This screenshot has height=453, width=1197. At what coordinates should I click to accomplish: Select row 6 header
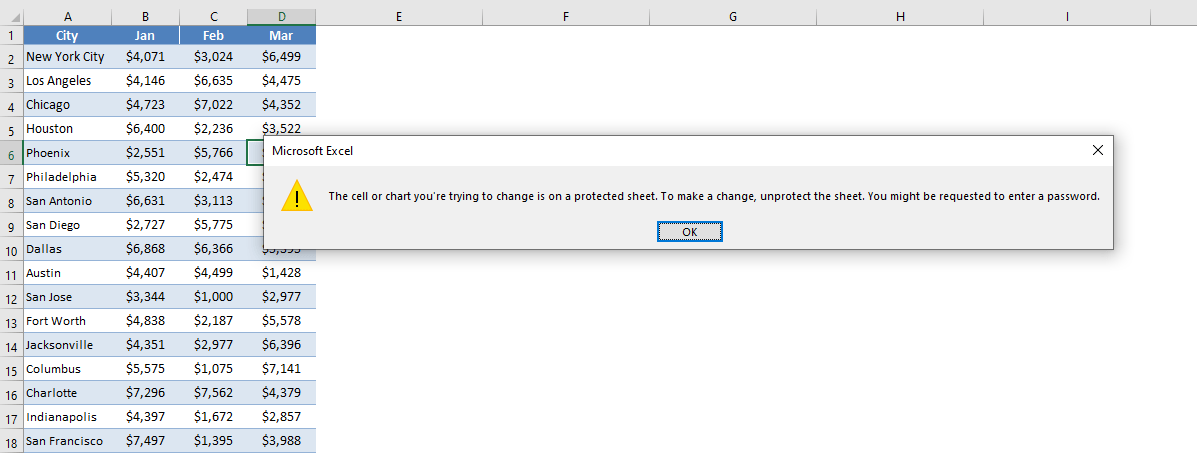pyautogui.click(x=11, y=153)
